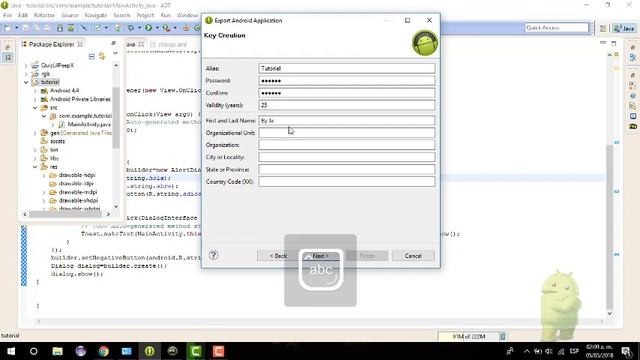Click the green Run icon in toolbar

pyautogui.click(x=149, y=28)
